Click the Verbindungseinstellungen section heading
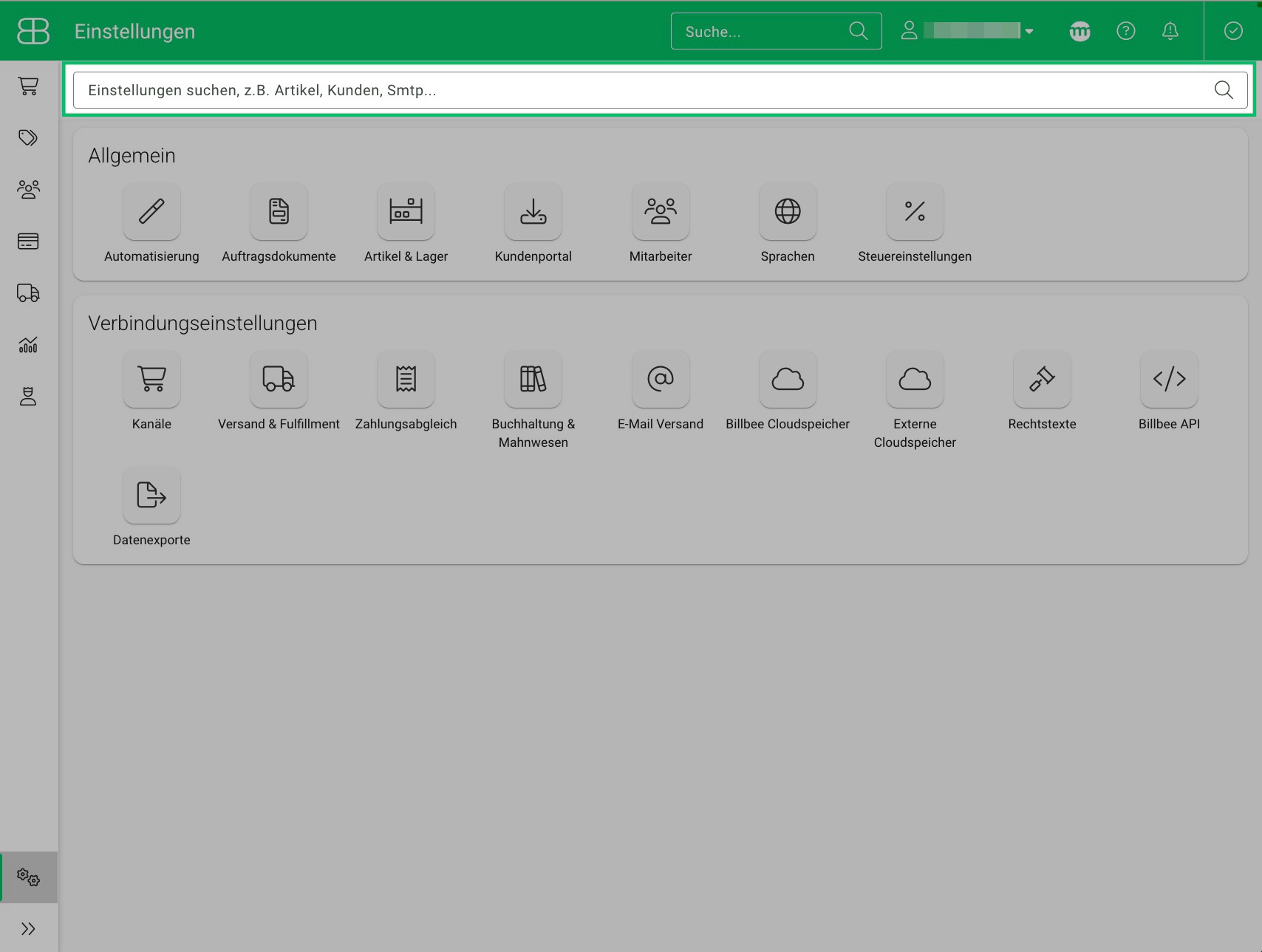This screenshot has height=952, width=1262. (202, 323)
